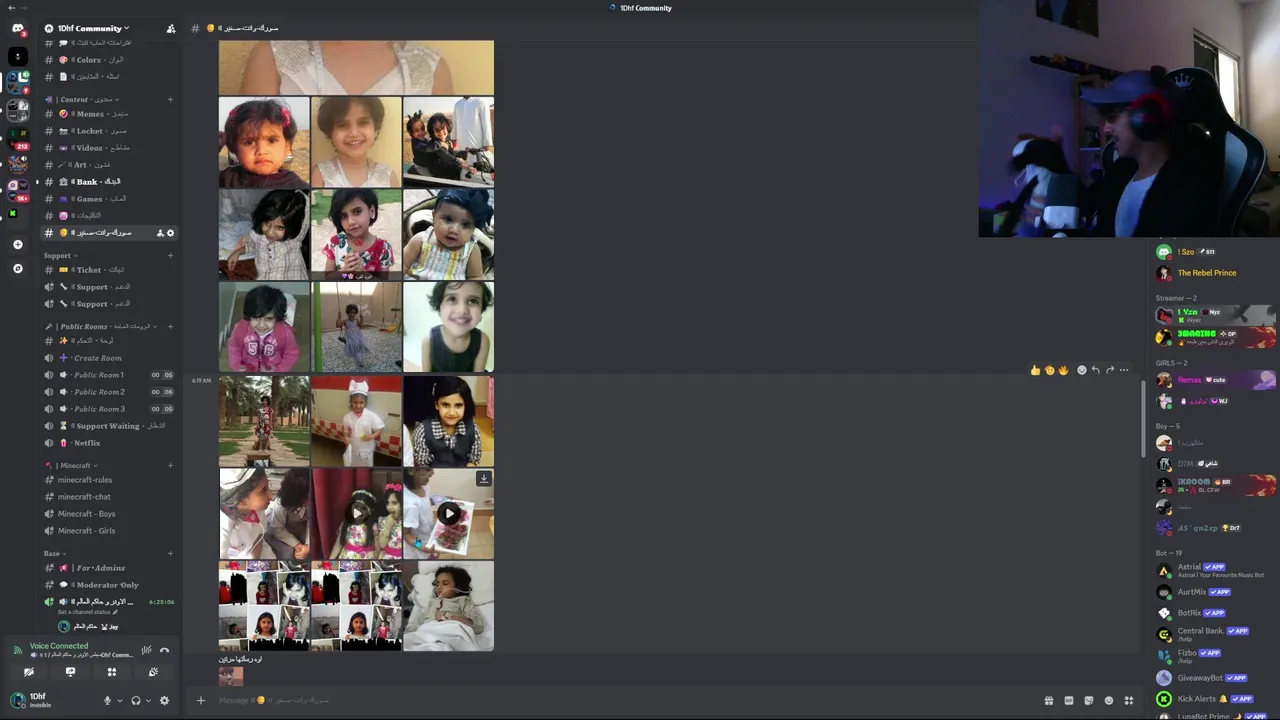The width and height of the screenshot is (1280, 720).
Task: Join Minecraft - Boys voice channel
Action: point(109,514)
